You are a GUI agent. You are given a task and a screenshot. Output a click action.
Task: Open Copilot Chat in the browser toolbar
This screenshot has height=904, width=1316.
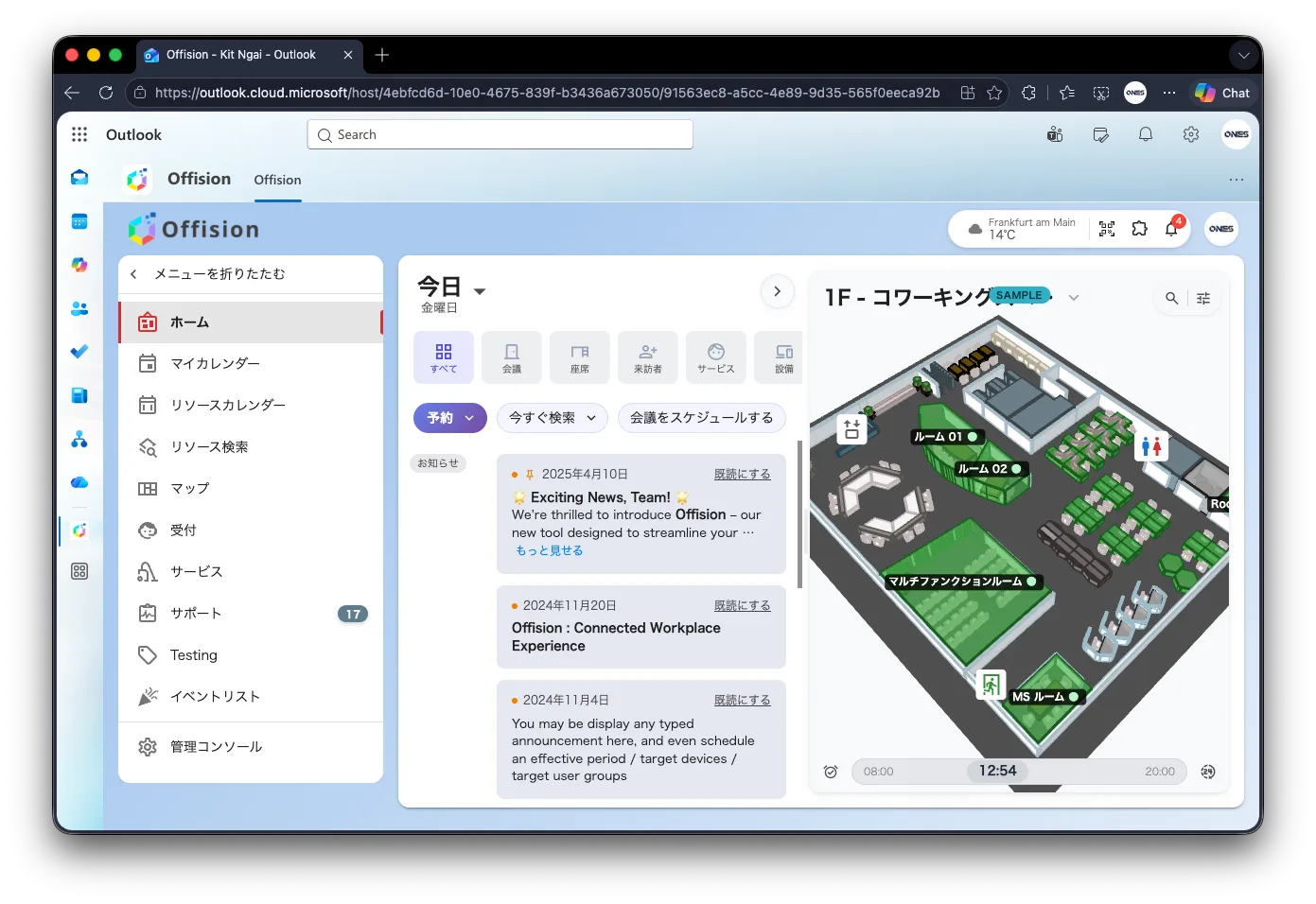1222,93
